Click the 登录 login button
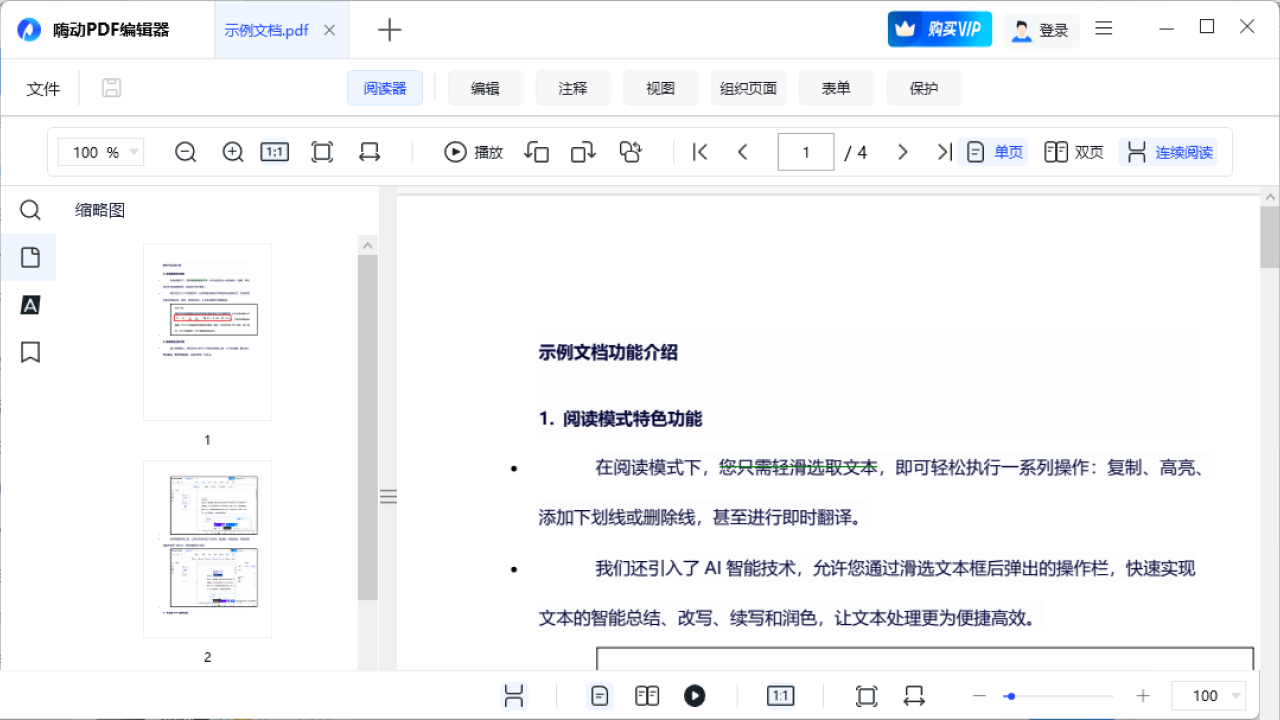Image resolution: width=1280 pixels, height=720 pixels. pos(1042,30)
